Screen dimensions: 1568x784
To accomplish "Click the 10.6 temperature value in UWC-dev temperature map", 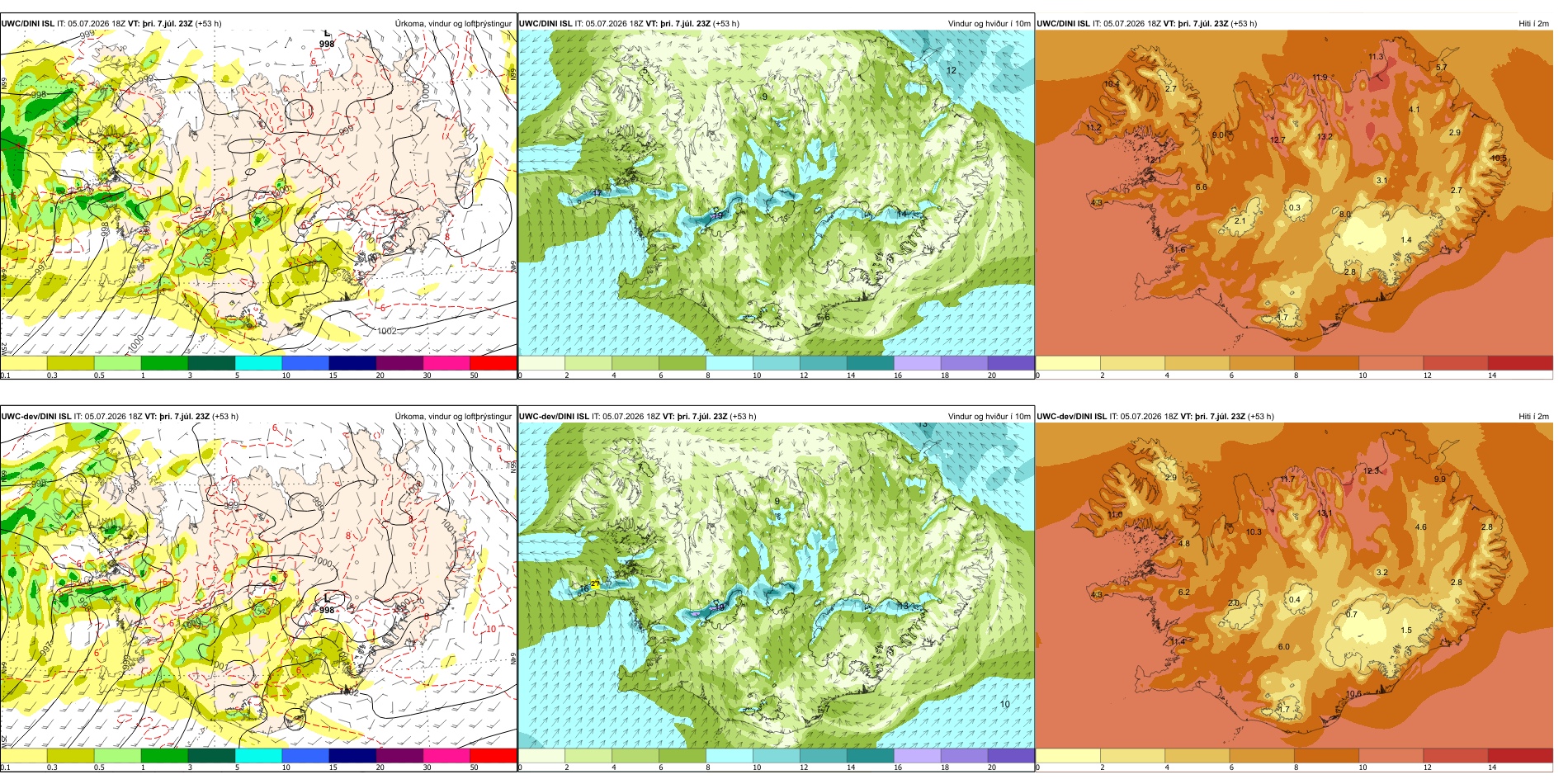I will click(1354, 694).
